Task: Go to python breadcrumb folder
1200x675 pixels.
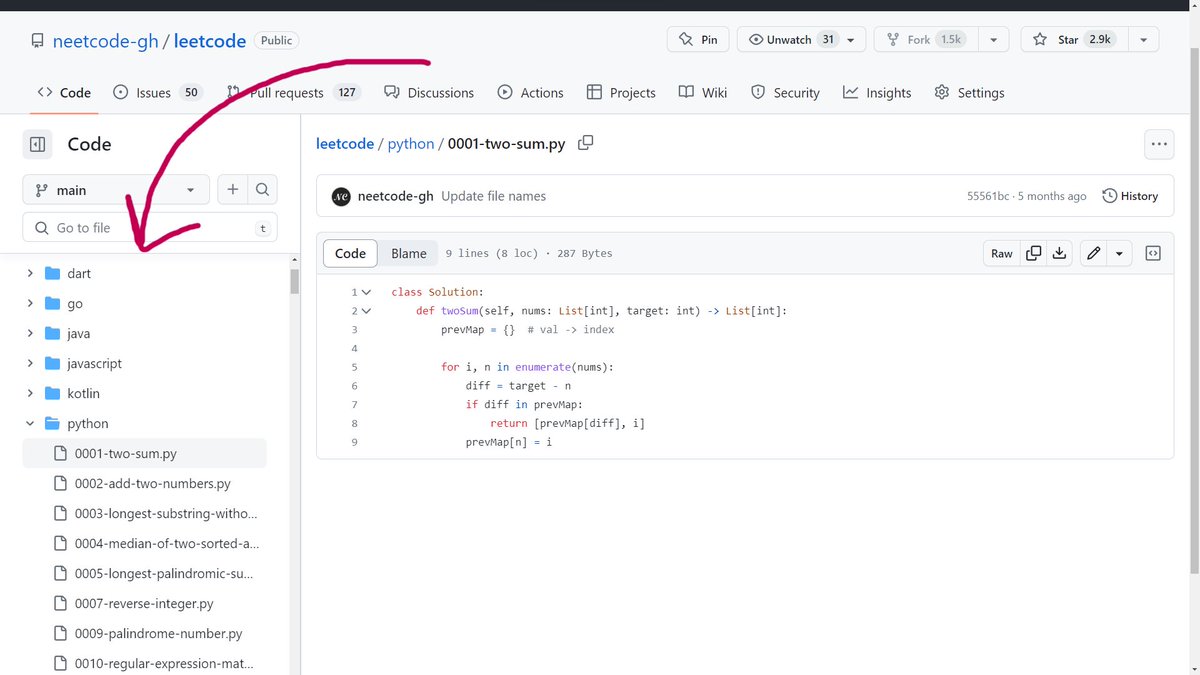Action: [411, 144]
